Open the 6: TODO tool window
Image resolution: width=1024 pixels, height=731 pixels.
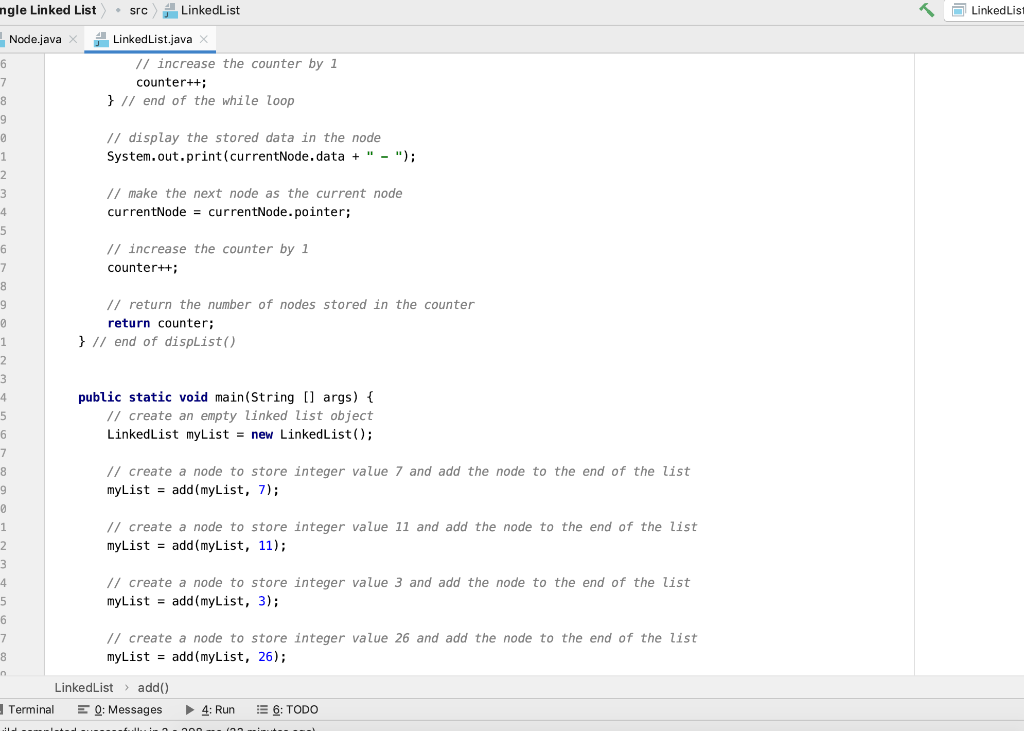pyautogui.click(x=287, y=709)
